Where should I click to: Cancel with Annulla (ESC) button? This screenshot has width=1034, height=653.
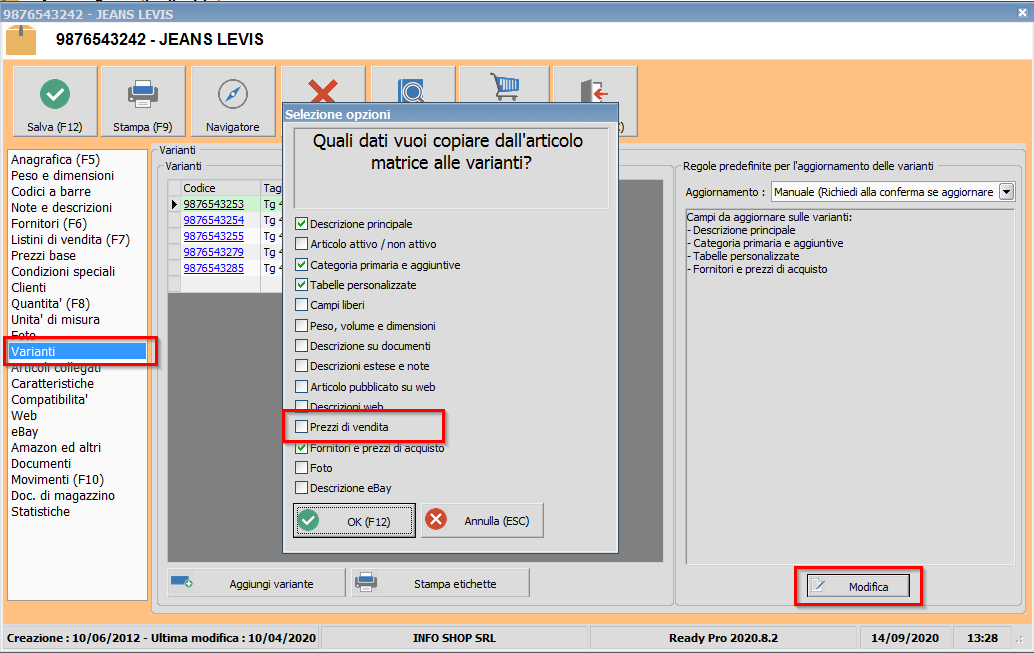click(x=482, y=520)
